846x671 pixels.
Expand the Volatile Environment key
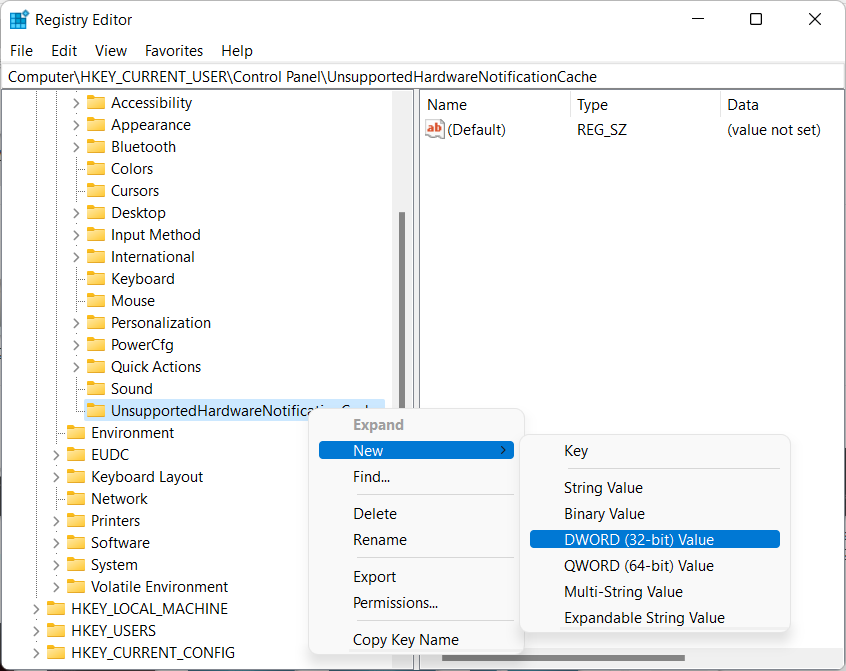tap(56, 586)
